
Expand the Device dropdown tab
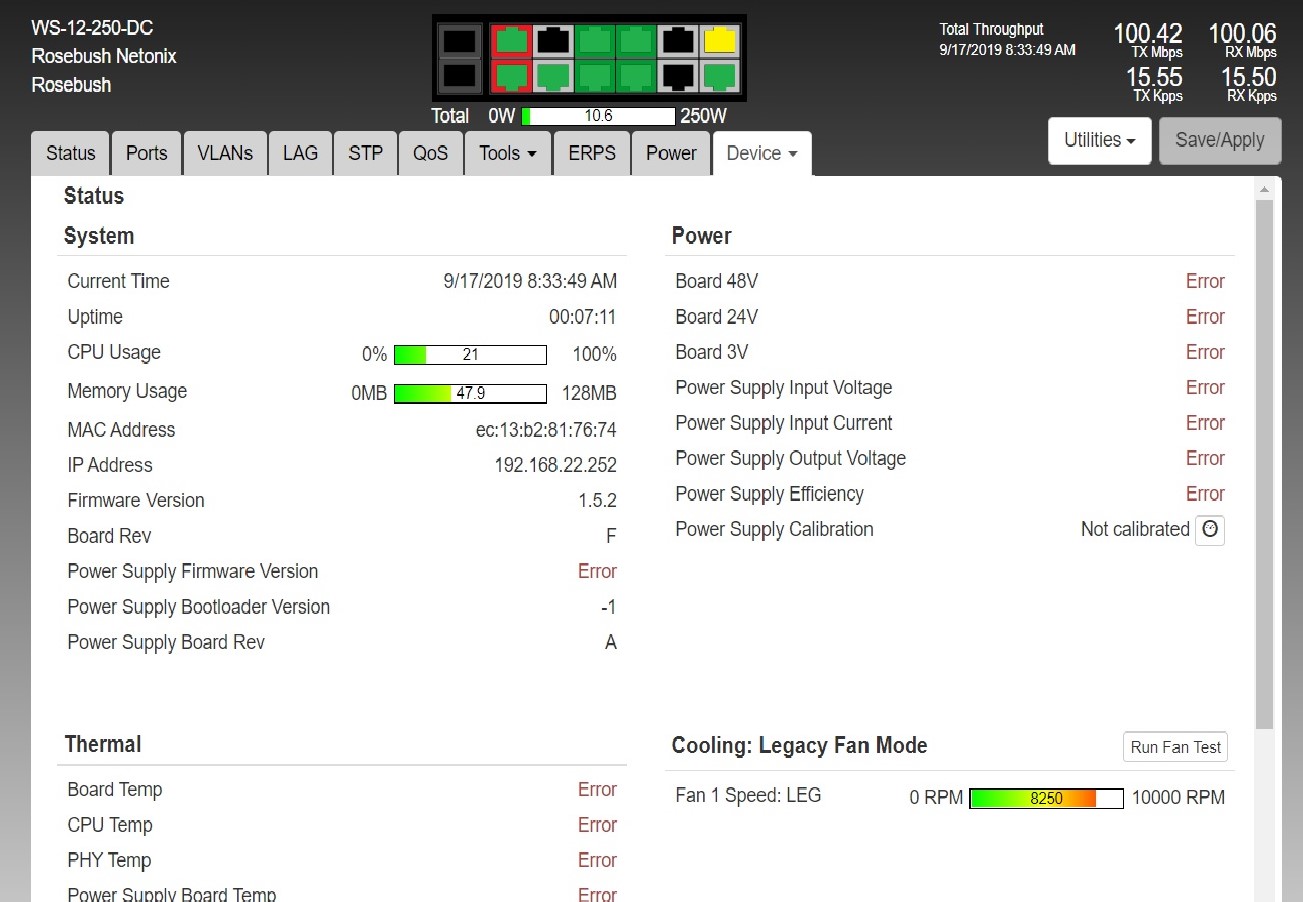coord(761,153)
